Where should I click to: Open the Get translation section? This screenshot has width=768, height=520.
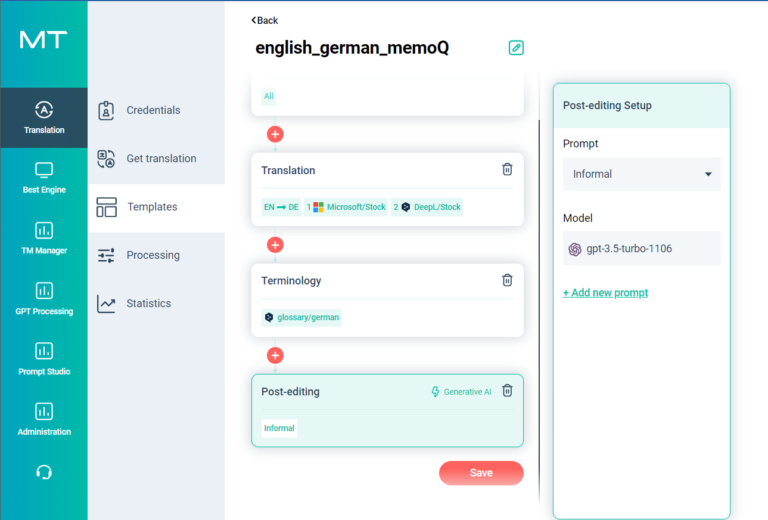(x=160, y=158)
